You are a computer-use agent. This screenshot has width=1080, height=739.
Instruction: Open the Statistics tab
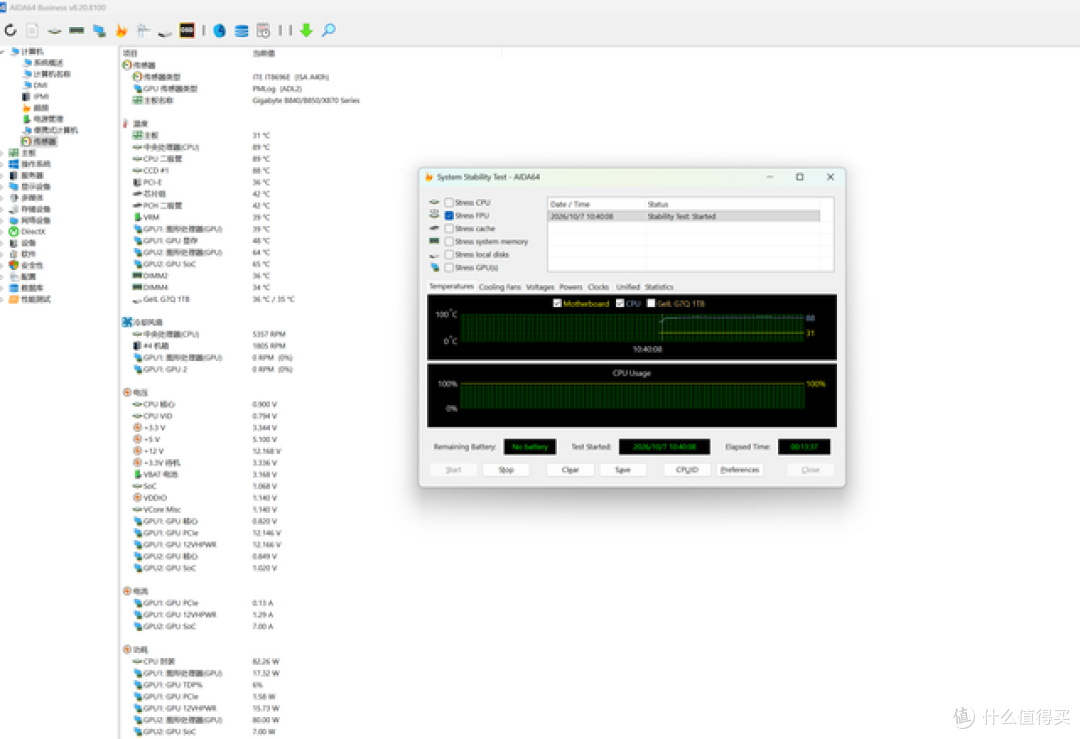[659, 287]
